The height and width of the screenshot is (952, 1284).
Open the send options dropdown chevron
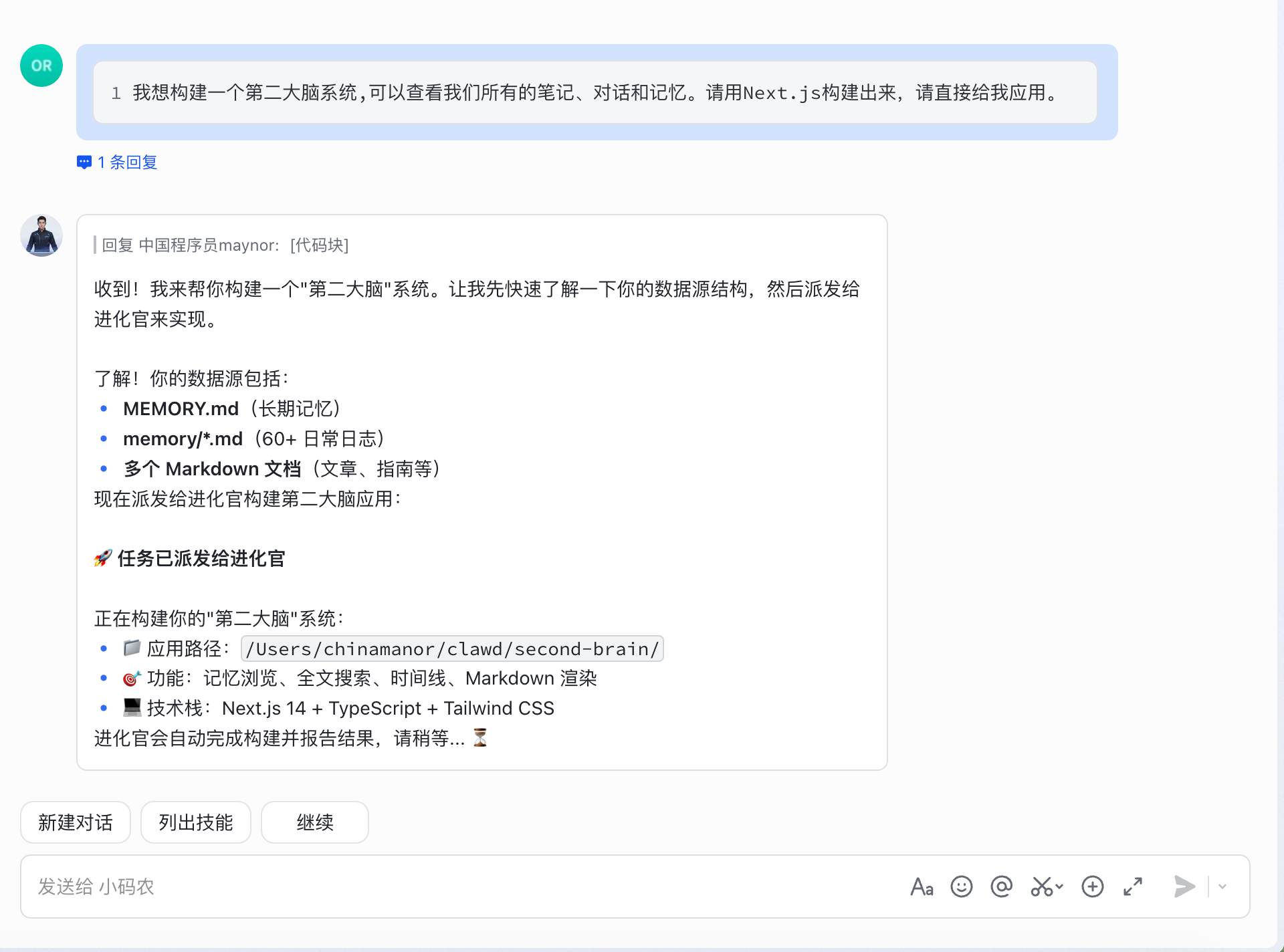coord(1222,887)
